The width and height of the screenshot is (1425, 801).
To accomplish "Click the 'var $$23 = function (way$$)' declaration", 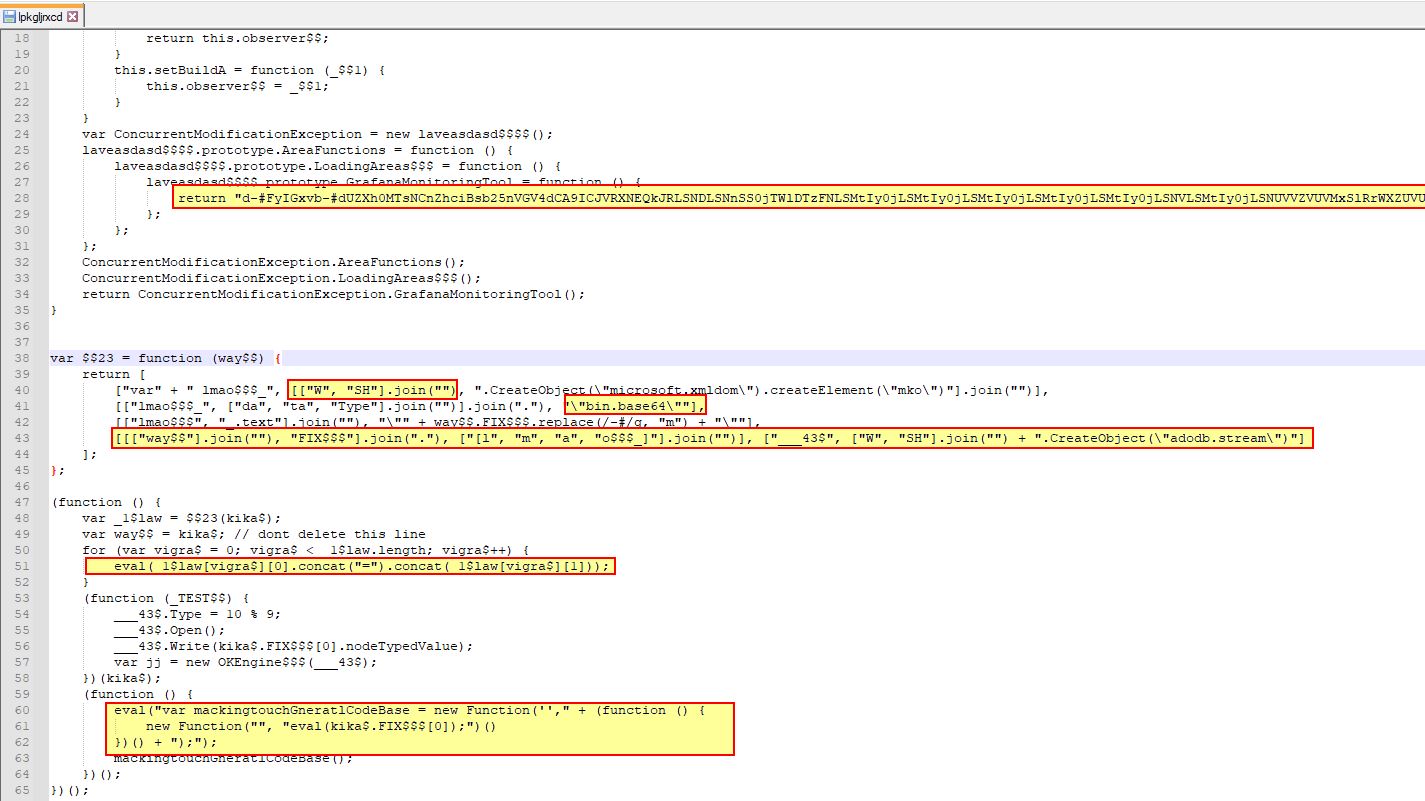I will click(157, 358).
